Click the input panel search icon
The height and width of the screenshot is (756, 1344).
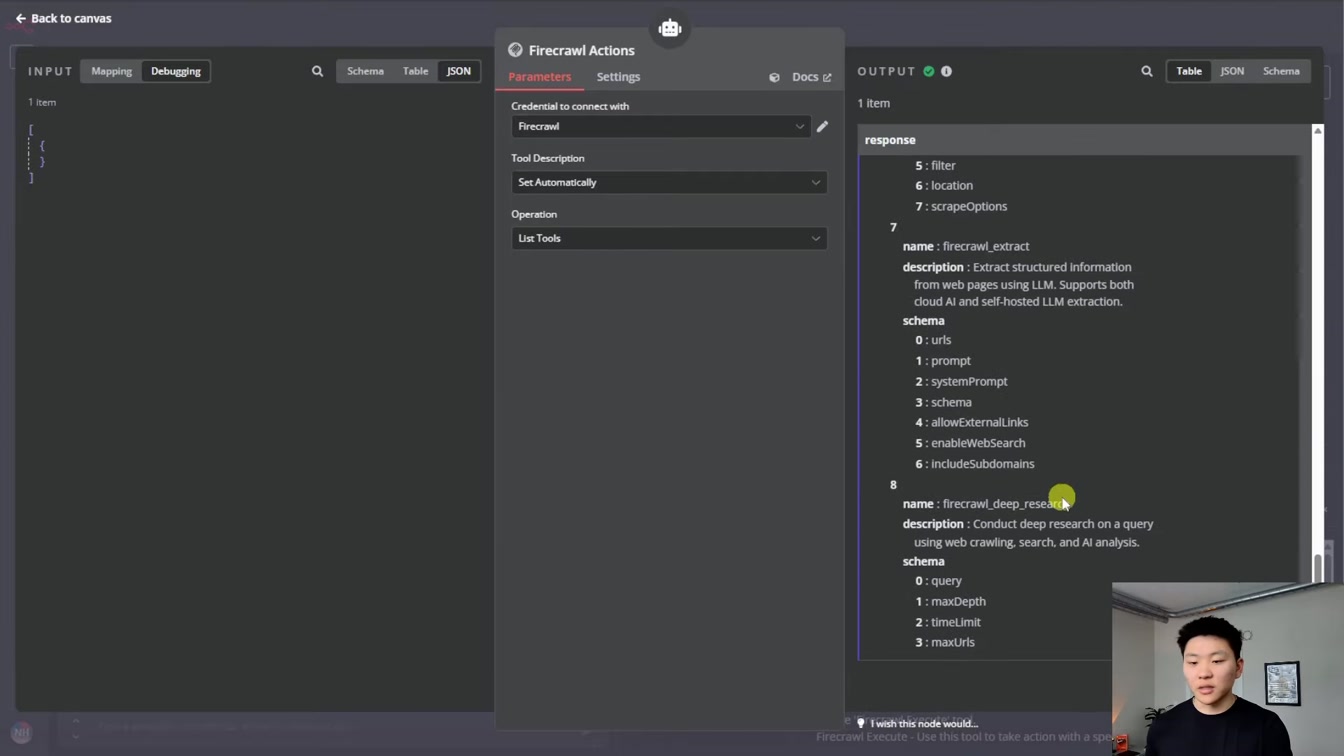point(317,71)
